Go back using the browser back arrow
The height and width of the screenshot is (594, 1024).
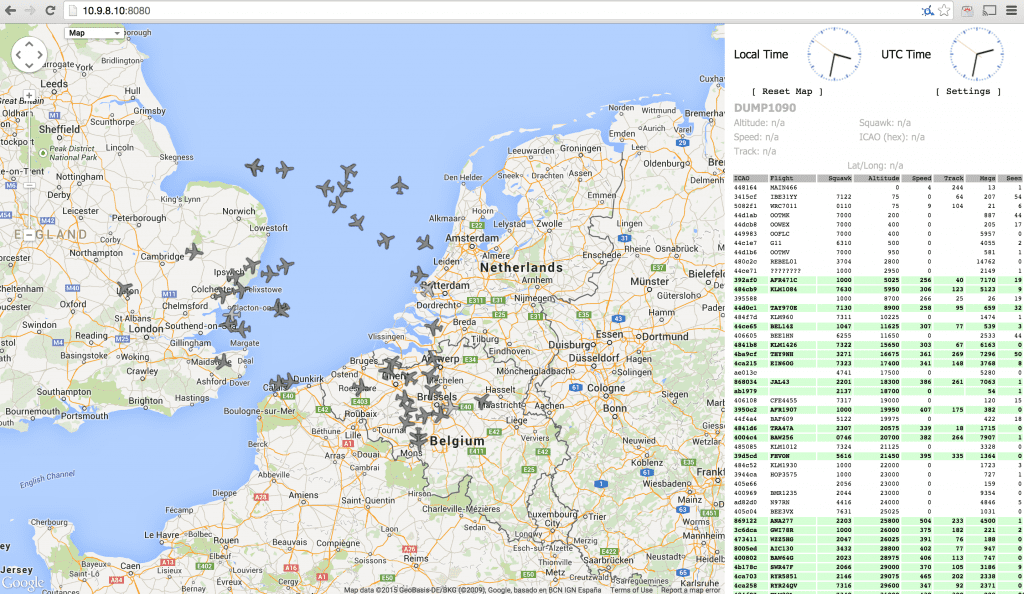click(10, 10)
